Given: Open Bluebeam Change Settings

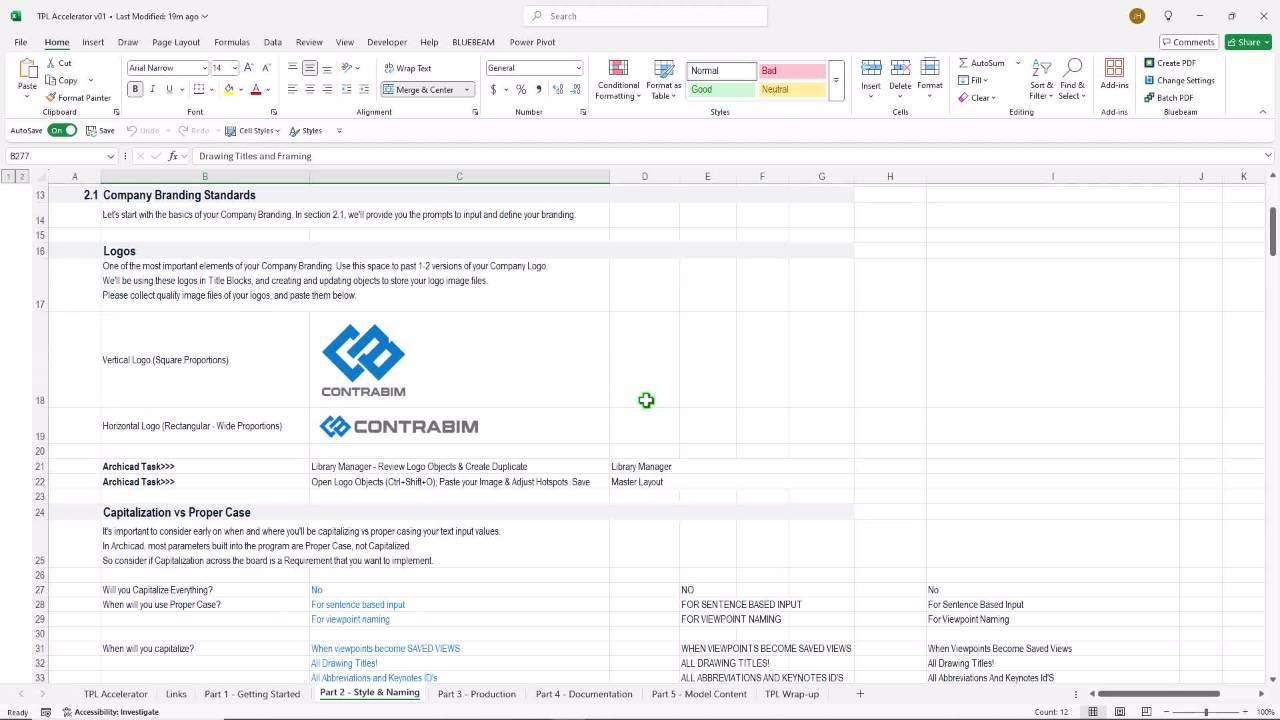Looking at the screenshot, I should click(x=1179, y=80).
